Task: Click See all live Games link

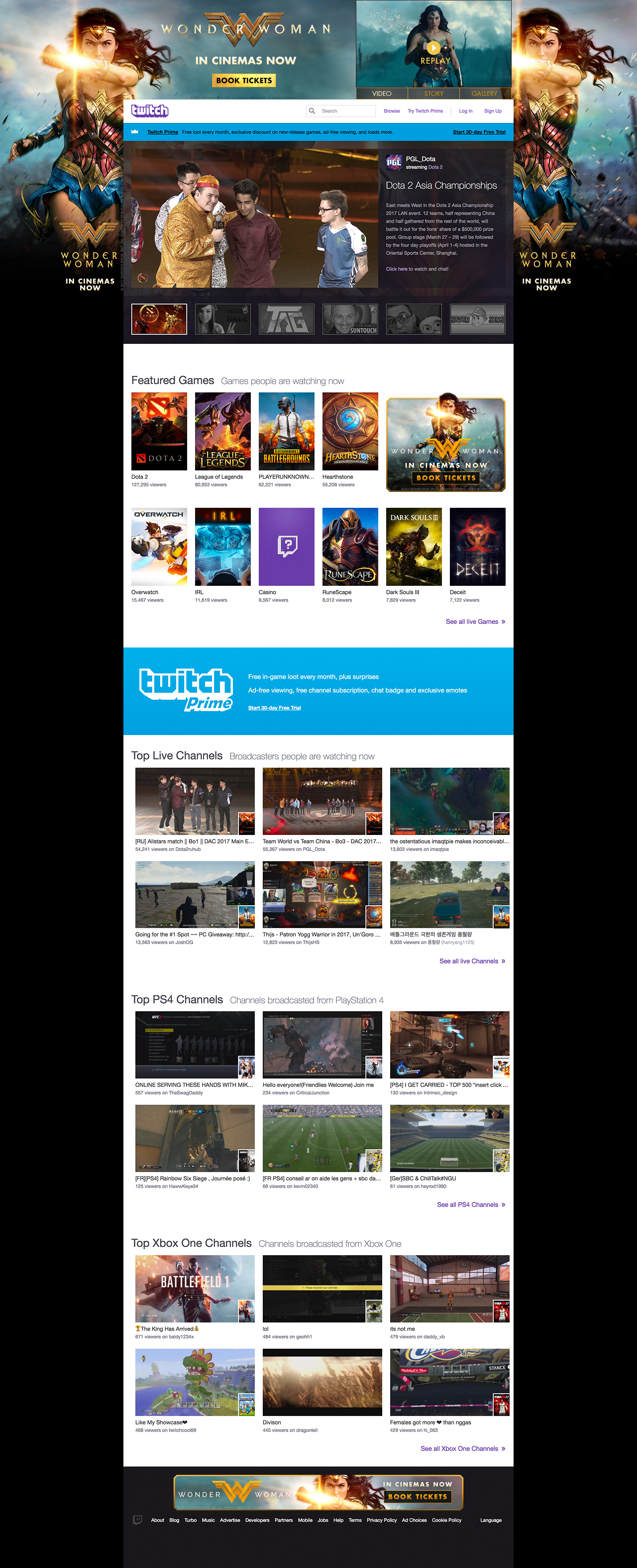Action: [476, 622]
